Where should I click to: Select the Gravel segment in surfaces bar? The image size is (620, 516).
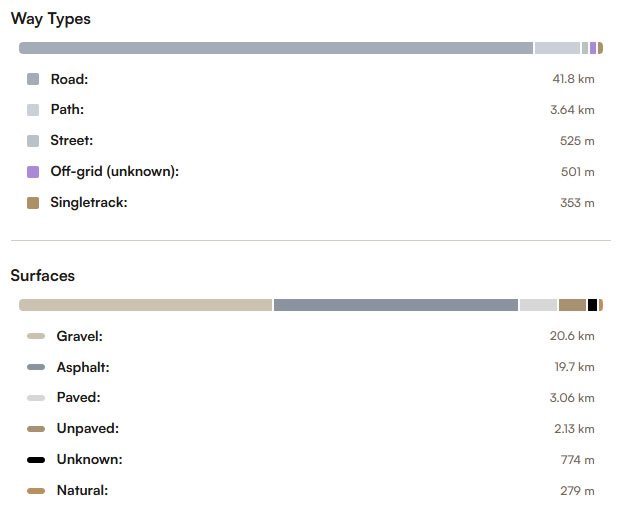(x=145, y=305)
